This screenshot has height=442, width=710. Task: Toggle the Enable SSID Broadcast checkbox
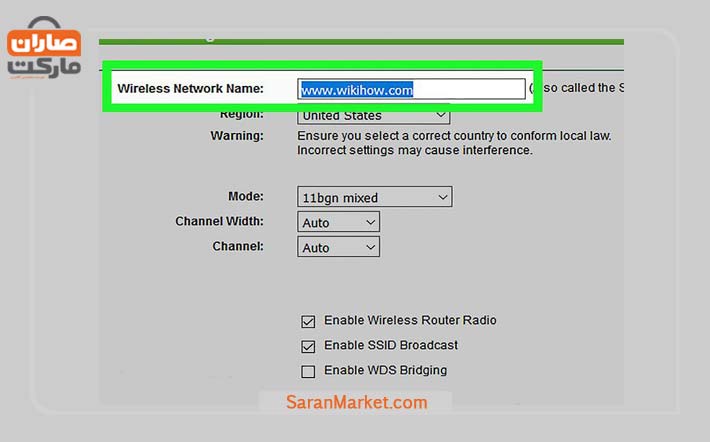pyautogui.click(x=308, y=346)
